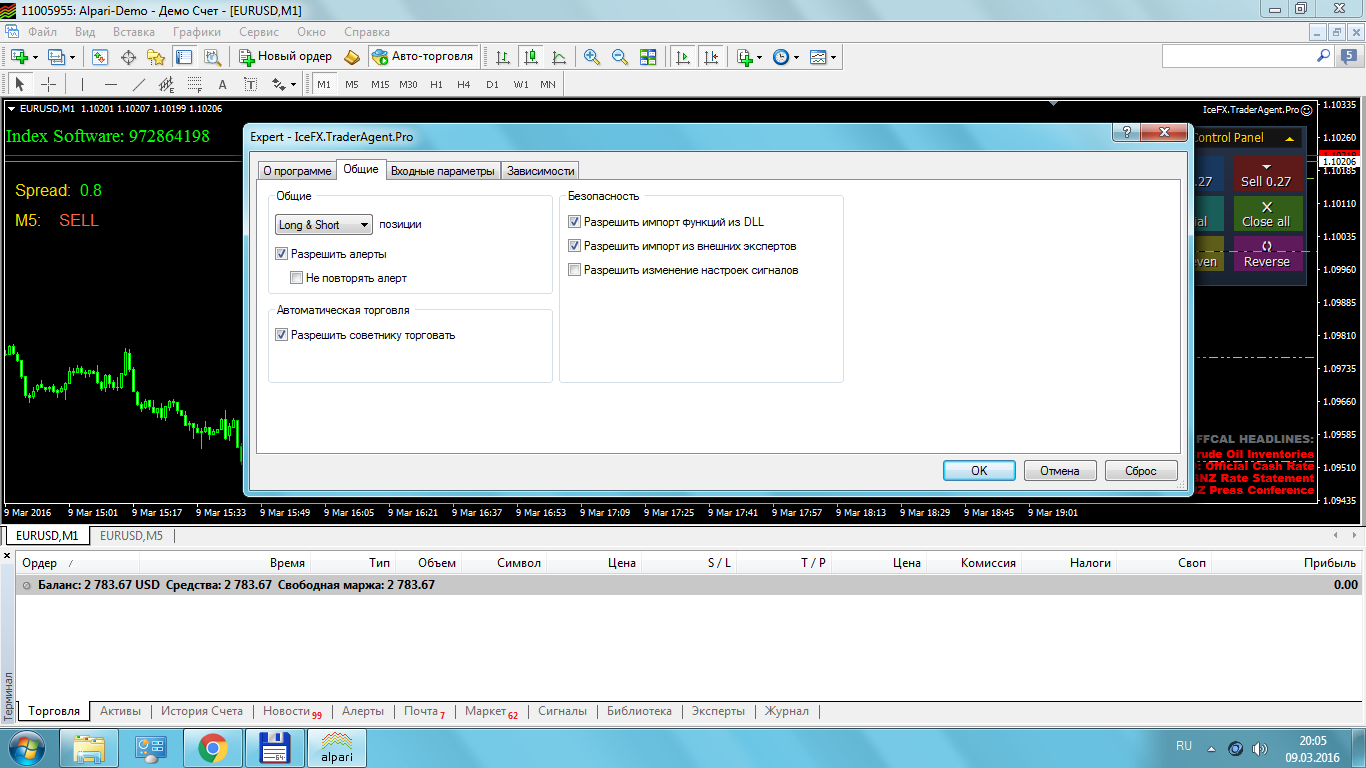
Task: Expand the new chart toolbar dropdown arrow
Action: [x=35, y=57]
